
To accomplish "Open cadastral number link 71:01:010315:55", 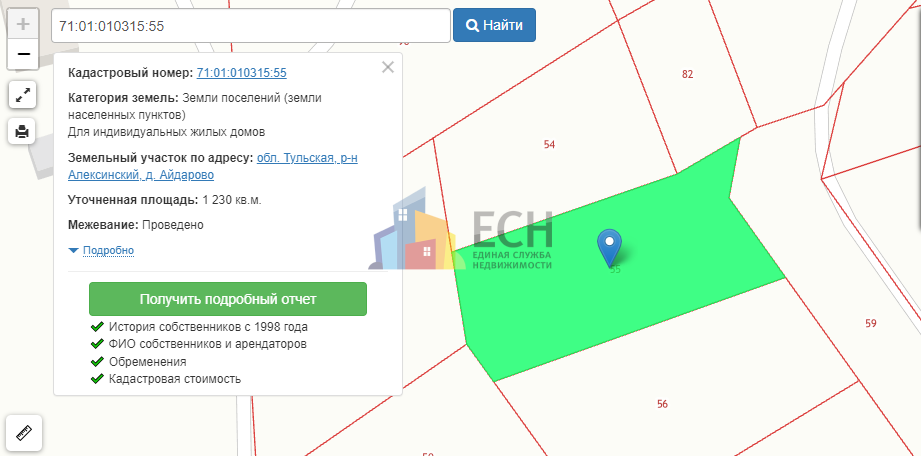I will click(241, 73).
